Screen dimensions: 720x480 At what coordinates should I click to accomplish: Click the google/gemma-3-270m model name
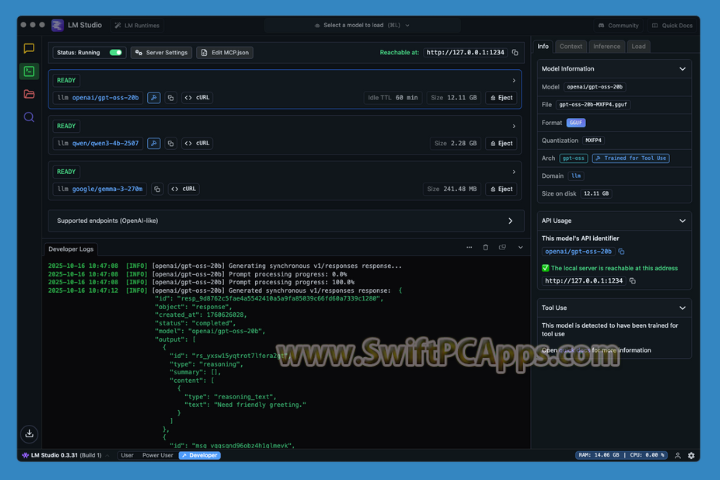pyautogui.click(x=107, y=189)
